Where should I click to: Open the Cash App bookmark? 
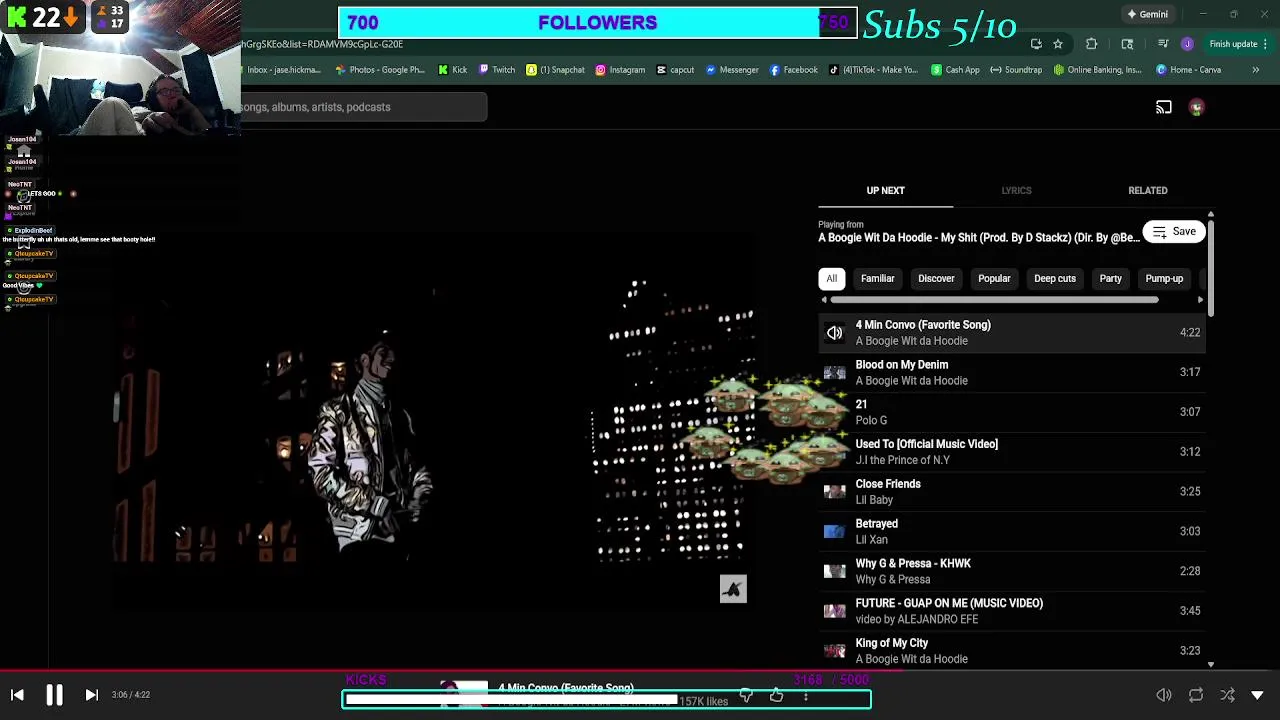click(x=955, y=70)
